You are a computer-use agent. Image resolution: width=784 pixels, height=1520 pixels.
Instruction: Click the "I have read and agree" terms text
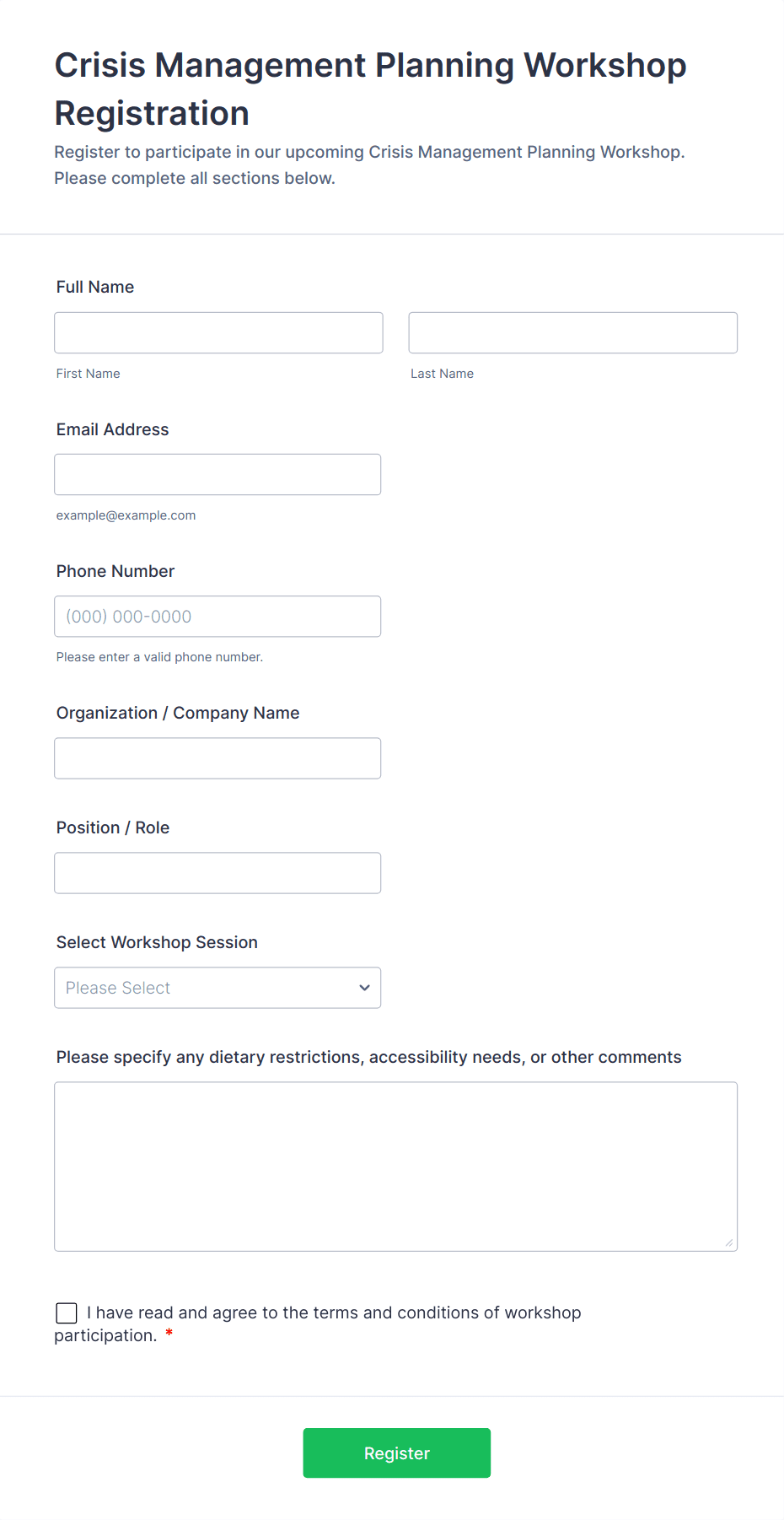pyautogui.click(x=334, y=1312)
